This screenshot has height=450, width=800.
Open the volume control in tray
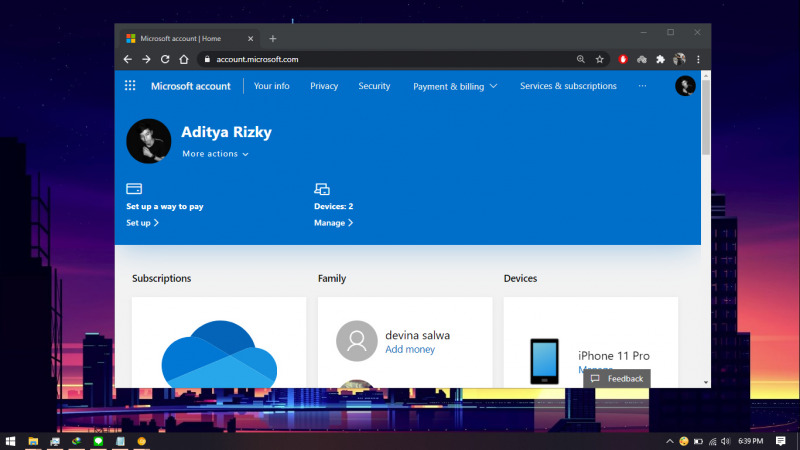point(726,441)
